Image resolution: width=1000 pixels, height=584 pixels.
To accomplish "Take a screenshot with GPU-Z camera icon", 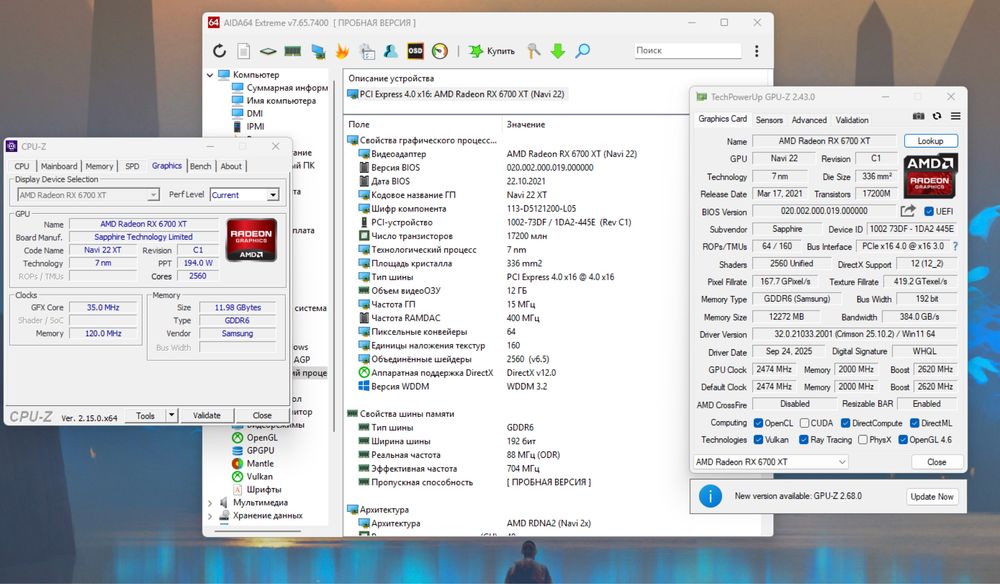I will point(918,116).
